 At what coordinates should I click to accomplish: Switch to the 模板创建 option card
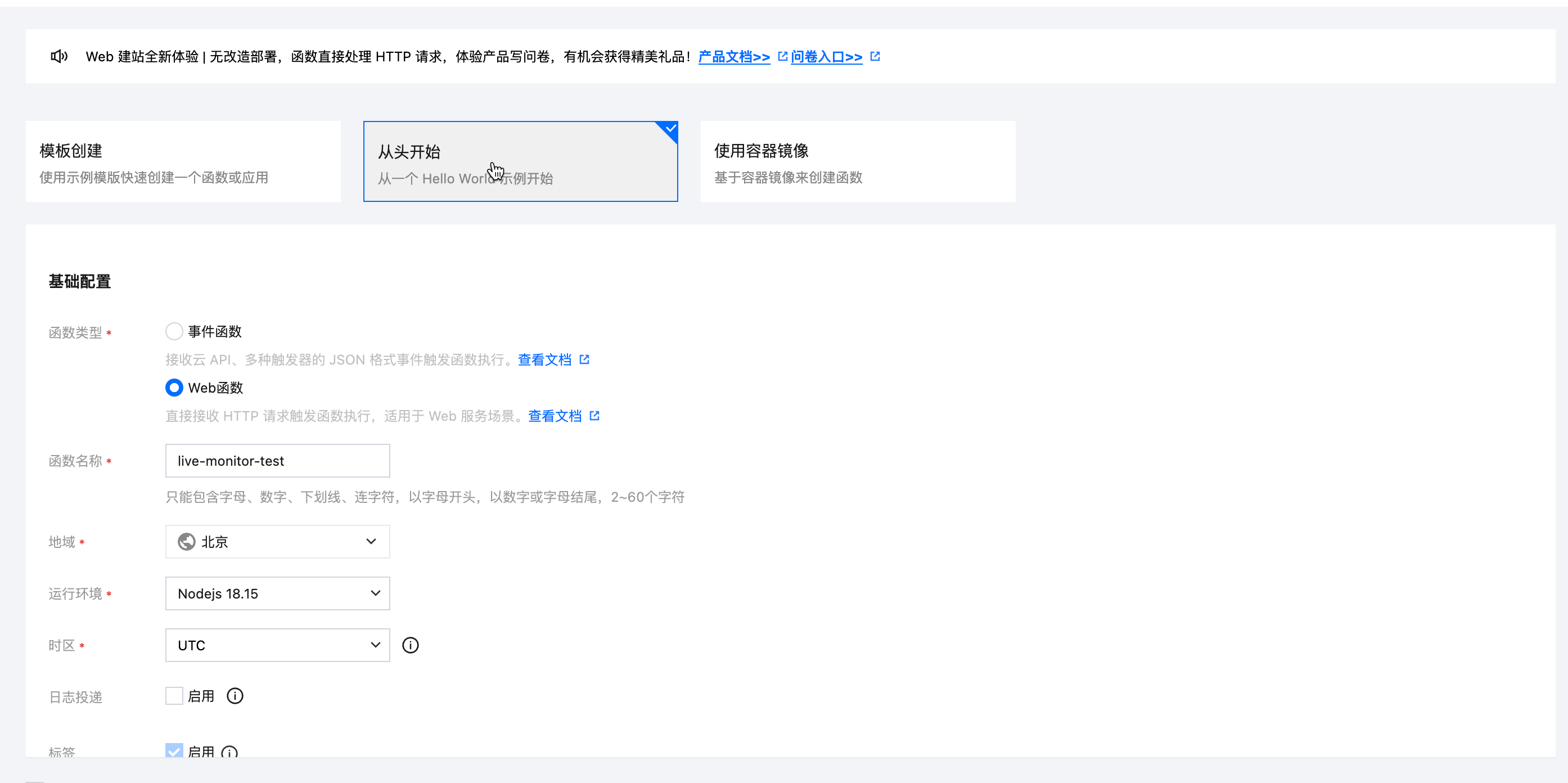tap(183, 162)
